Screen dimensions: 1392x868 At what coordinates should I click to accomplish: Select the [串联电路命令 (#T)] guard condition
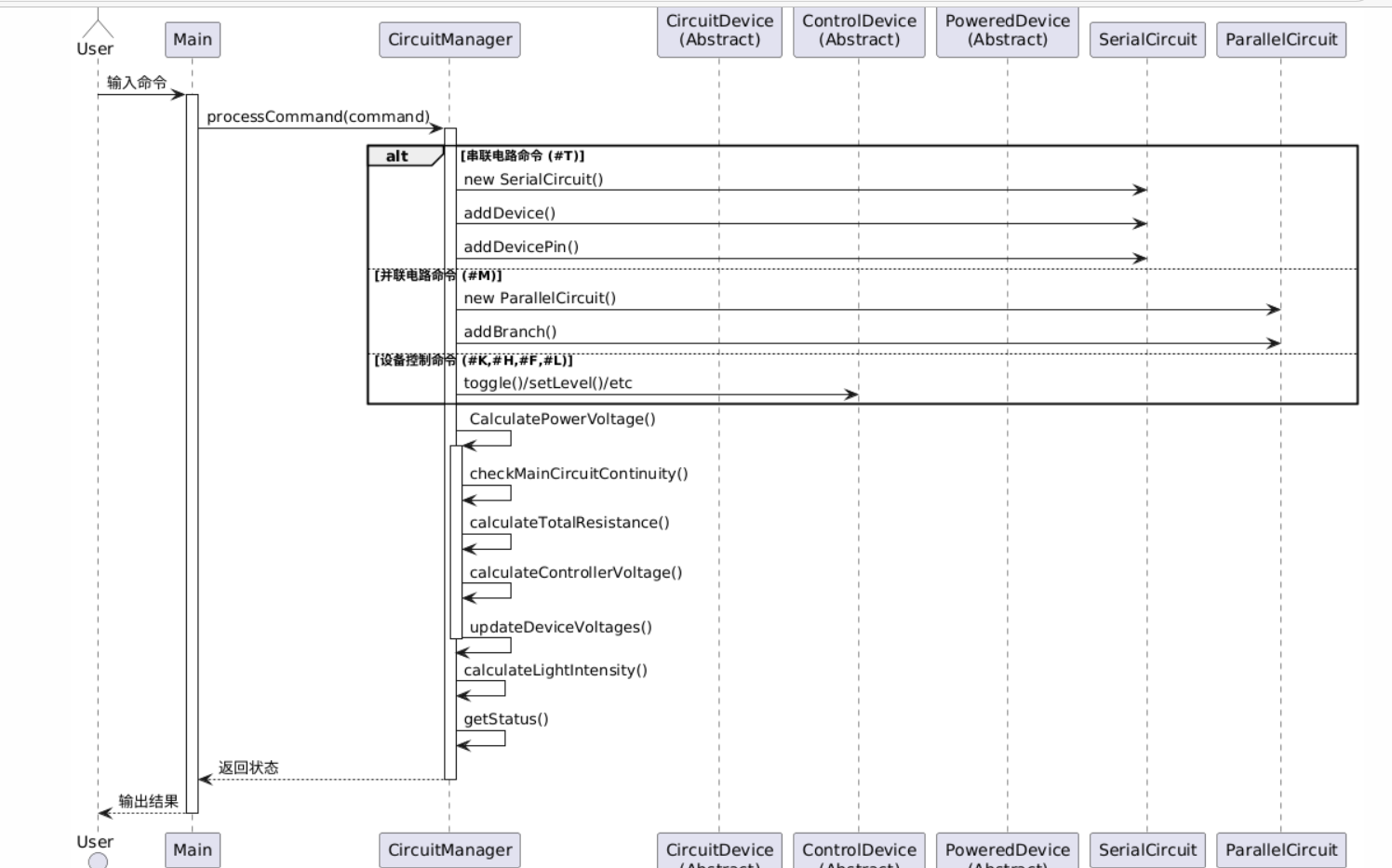tap(523, 155)
